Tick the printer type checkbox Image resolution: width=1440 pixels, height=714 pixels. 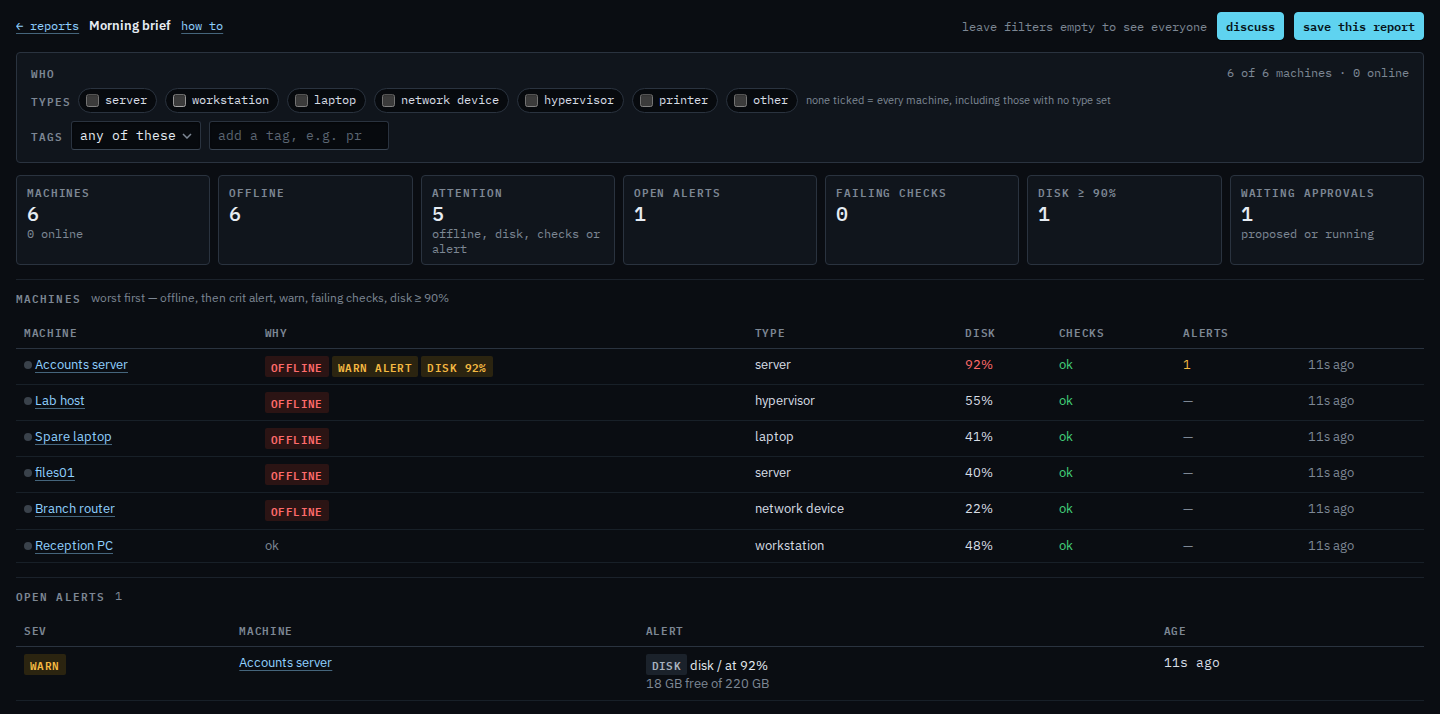tap(646, 100)
